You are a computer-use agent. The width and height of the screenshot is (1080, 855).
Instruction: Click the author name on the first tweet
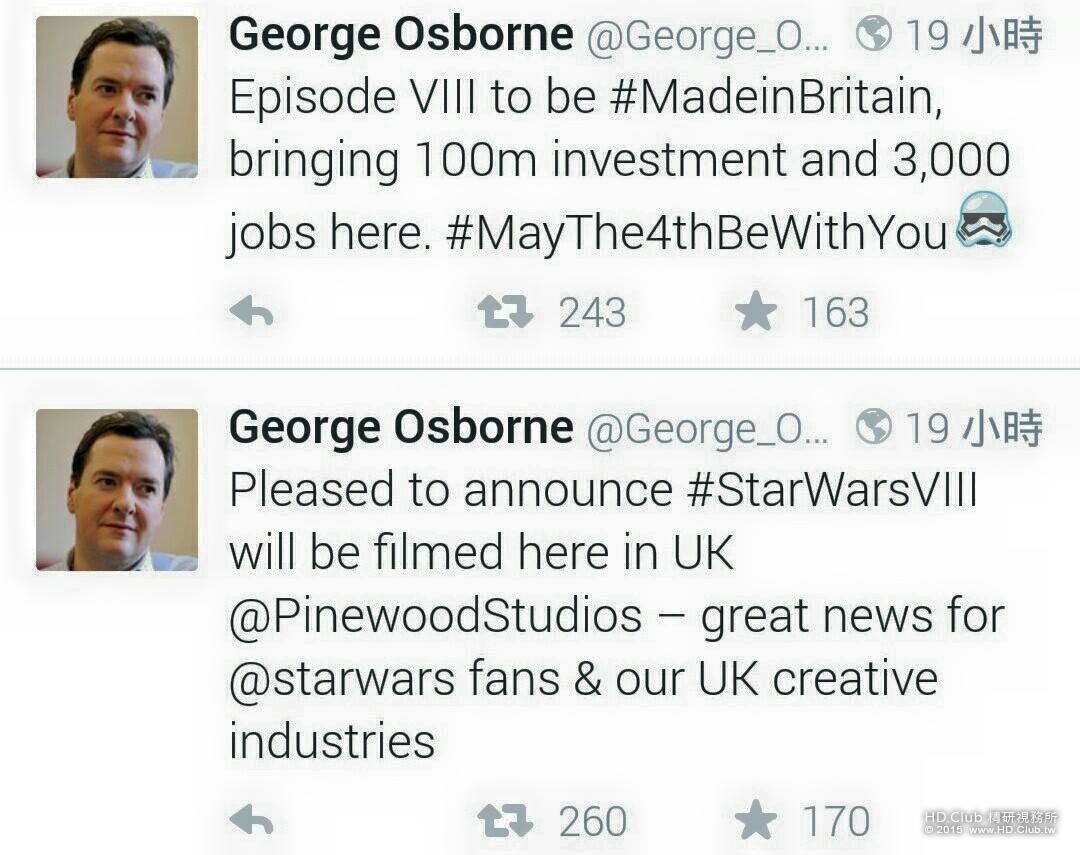click(401, 36)
